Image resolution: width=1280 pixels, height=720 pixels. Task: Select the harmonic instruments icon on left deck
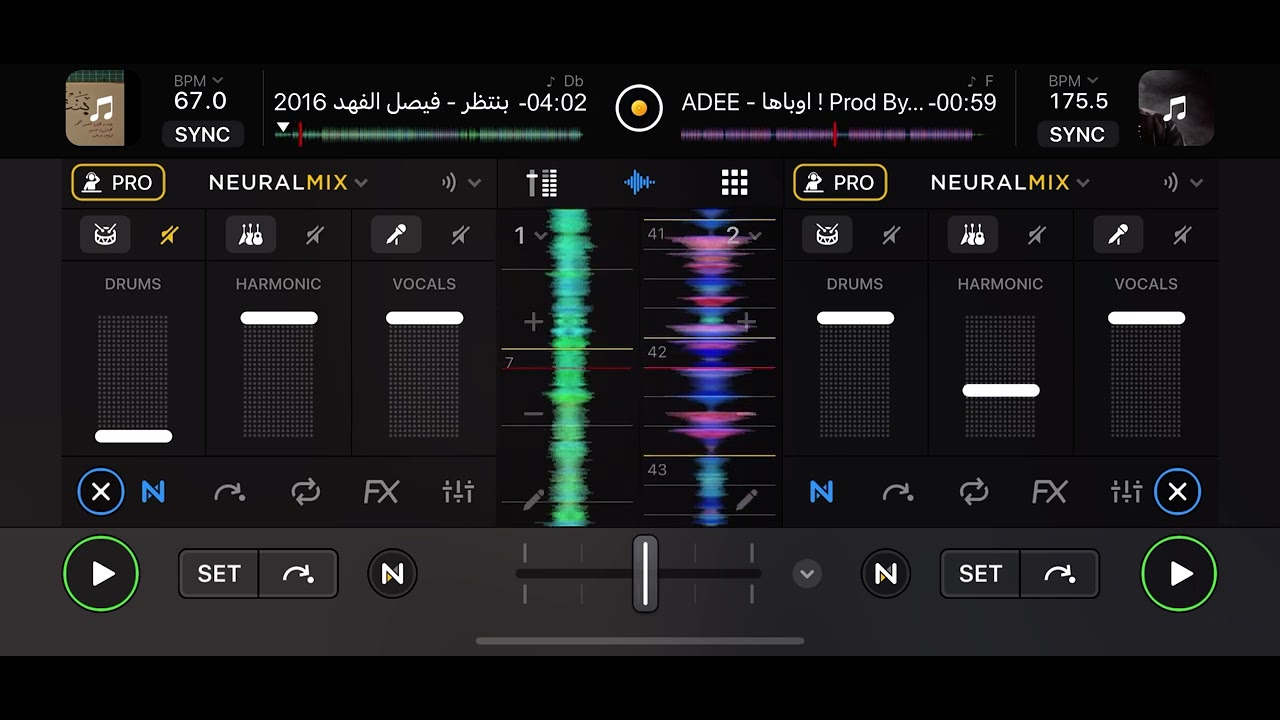click(251, 235)
